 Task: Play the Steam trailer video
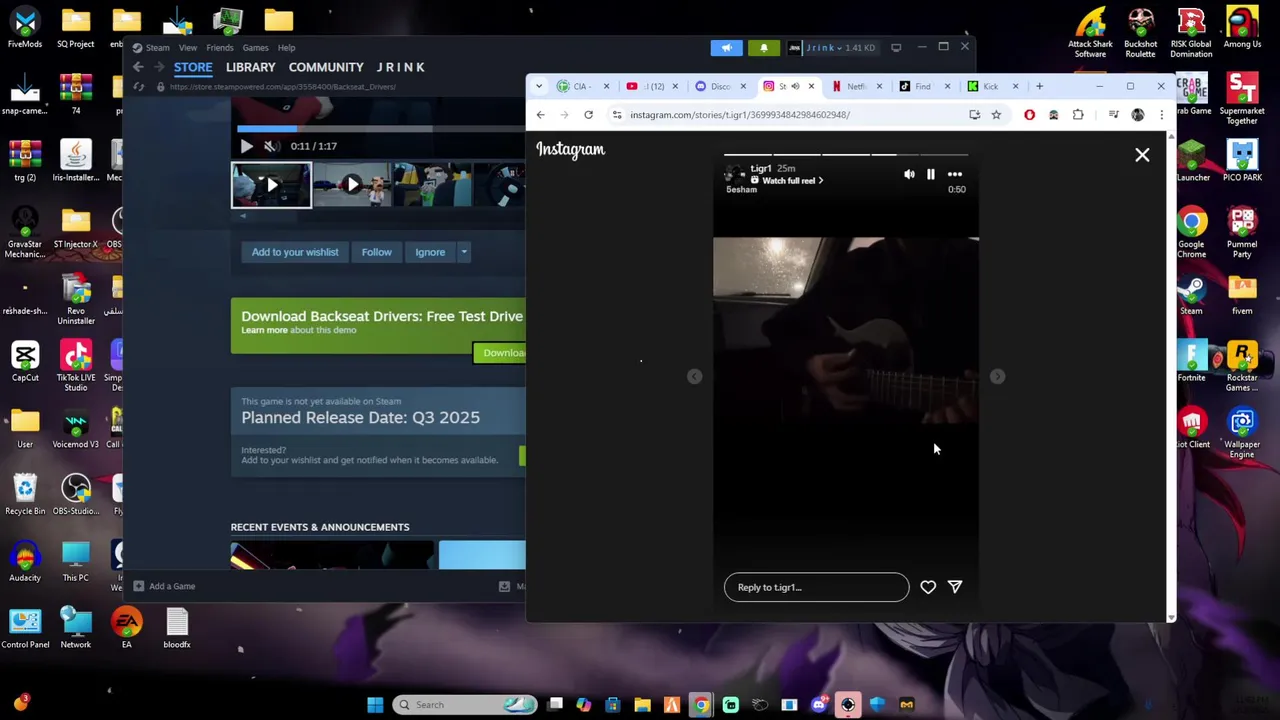click(x=246, y=146)
